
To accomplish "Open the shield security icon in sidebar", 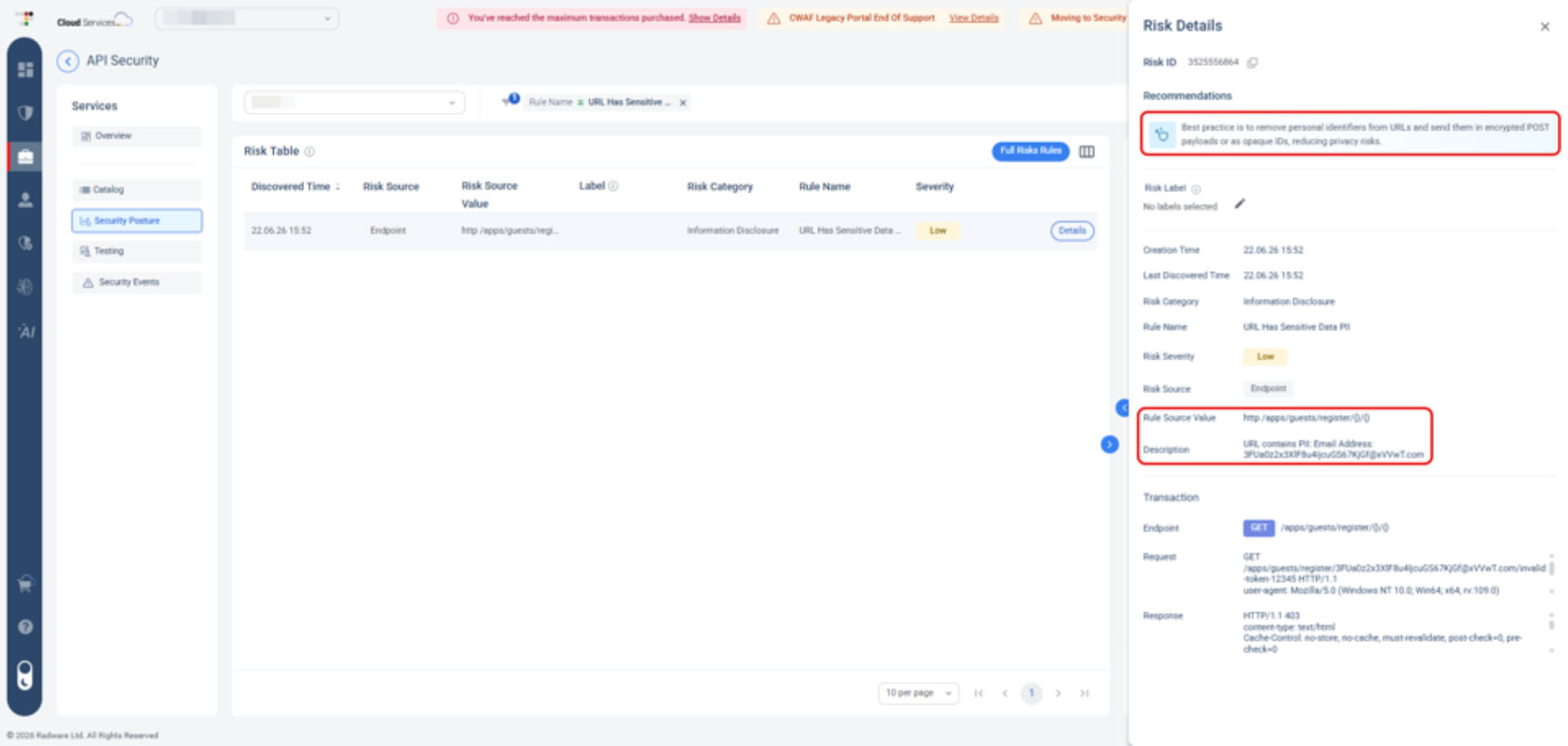I will click(x=25, y=113).
